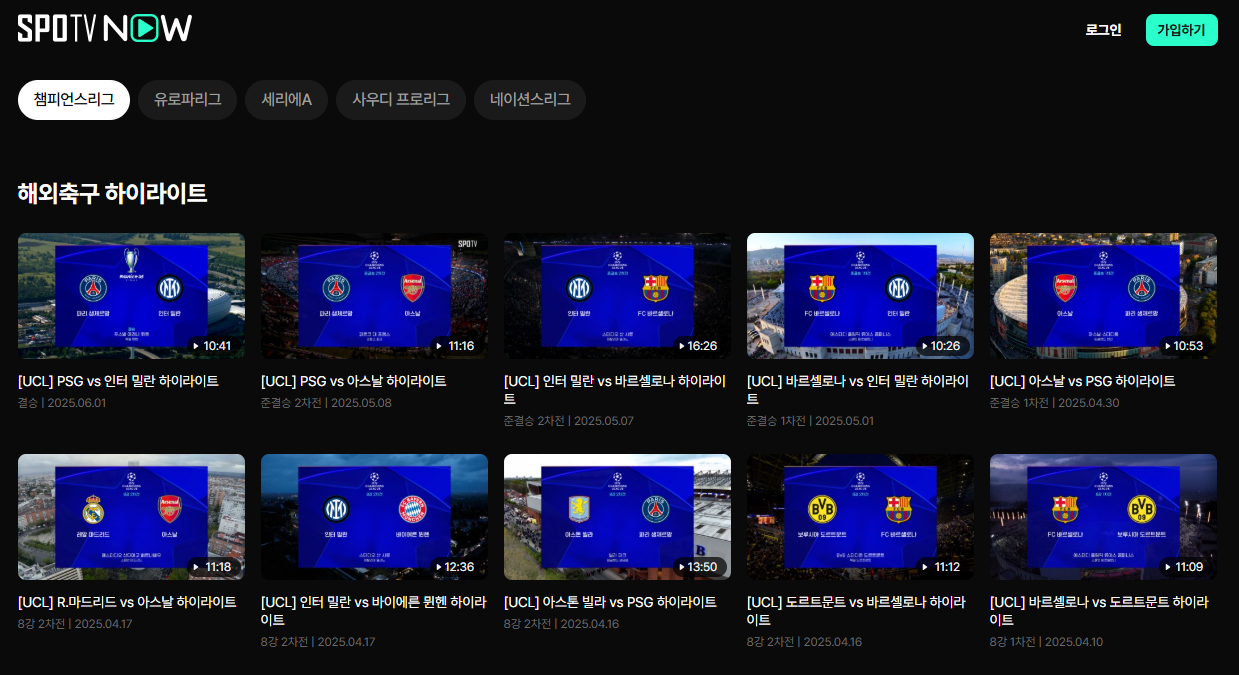Play the R.마드리드 vs 아스날 highlight
Image resolution: width=1239 pixels, height=675 pixels.
(131, 517)
